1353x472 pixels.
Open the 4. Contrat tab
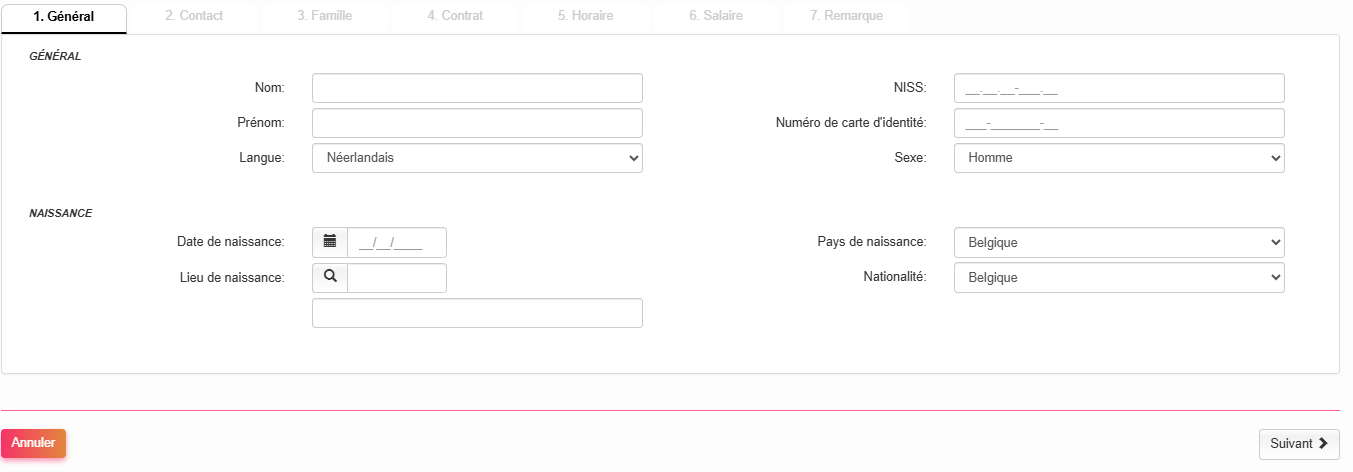click(x=455, y=17)
